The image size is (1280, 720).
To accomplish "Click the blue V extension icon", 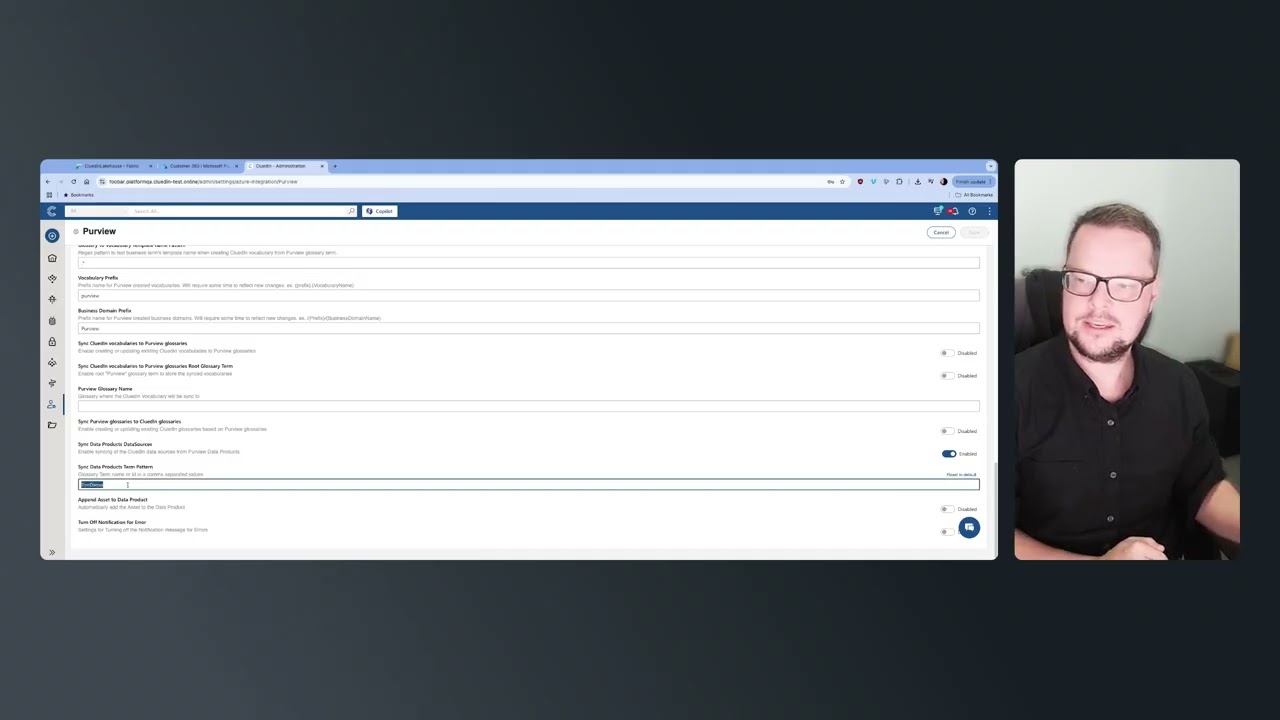I will 873,182.
